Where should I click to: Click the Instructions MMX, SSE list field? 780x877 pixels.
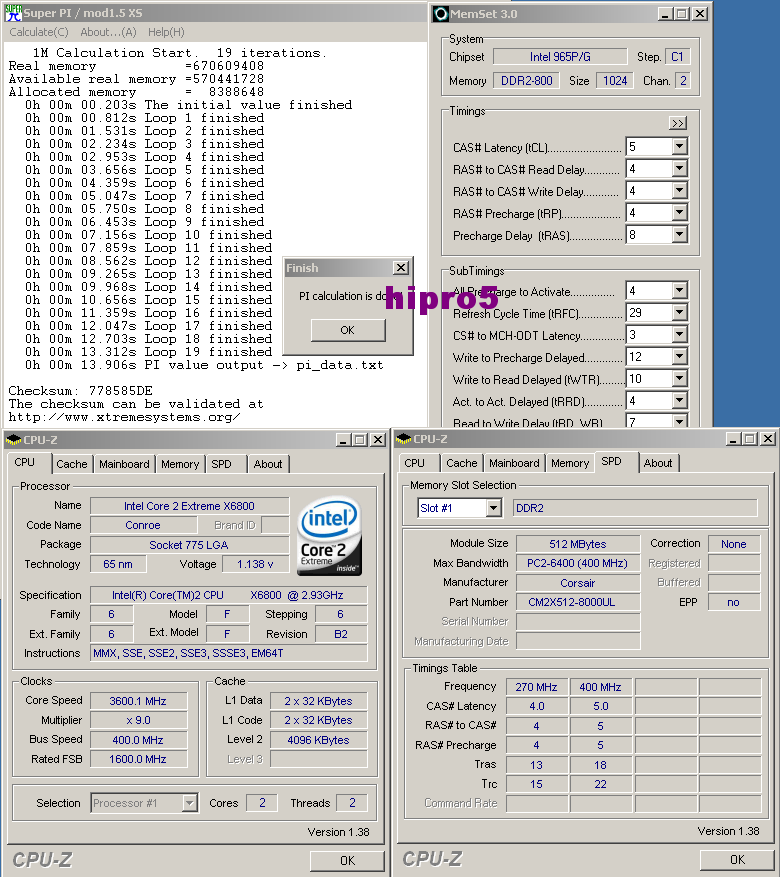tap(229, 653)
